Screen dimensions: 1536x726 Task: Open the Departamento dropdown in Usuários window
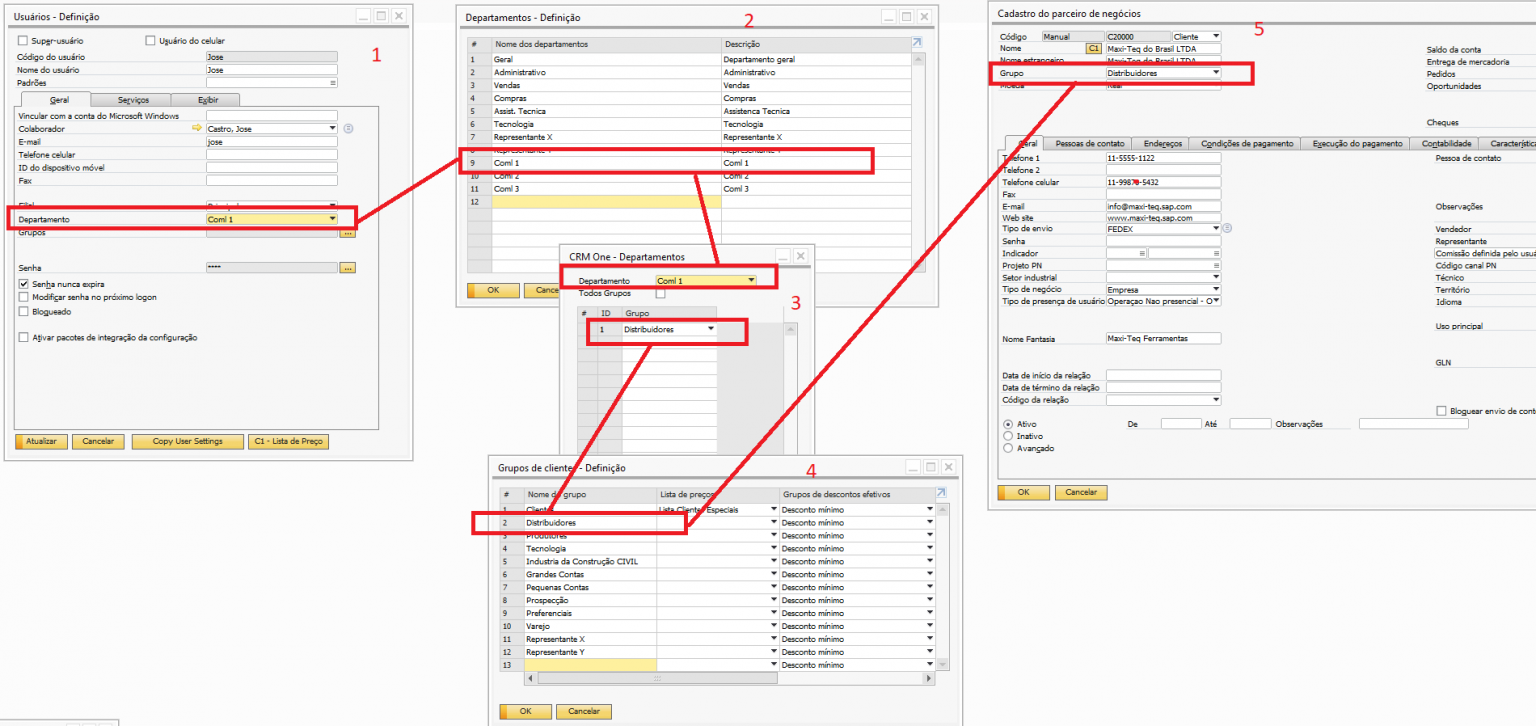tap(332, 219)
